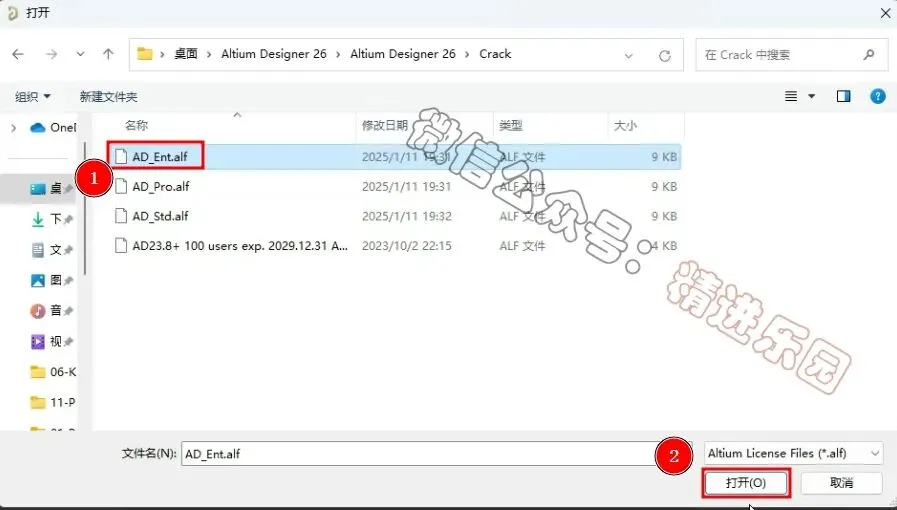Click date 2023/10/2 22:15
Image resolution: width=897 pixels, height=510 pixels.
point(407,246)
